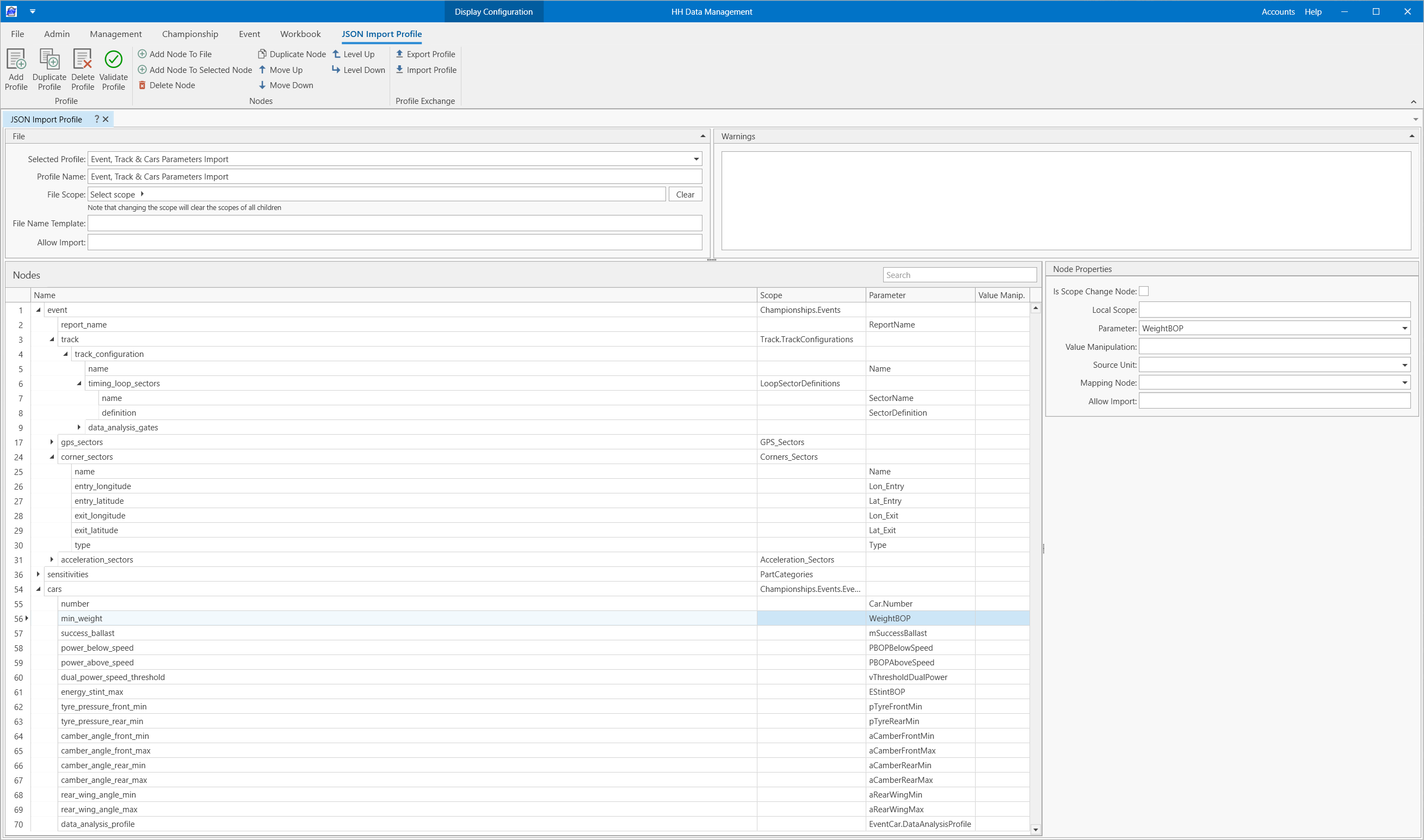Viewport: 1424px width, 840px height.
Task: Collapse the corner_sectors tree node
Action: (52, 457)
